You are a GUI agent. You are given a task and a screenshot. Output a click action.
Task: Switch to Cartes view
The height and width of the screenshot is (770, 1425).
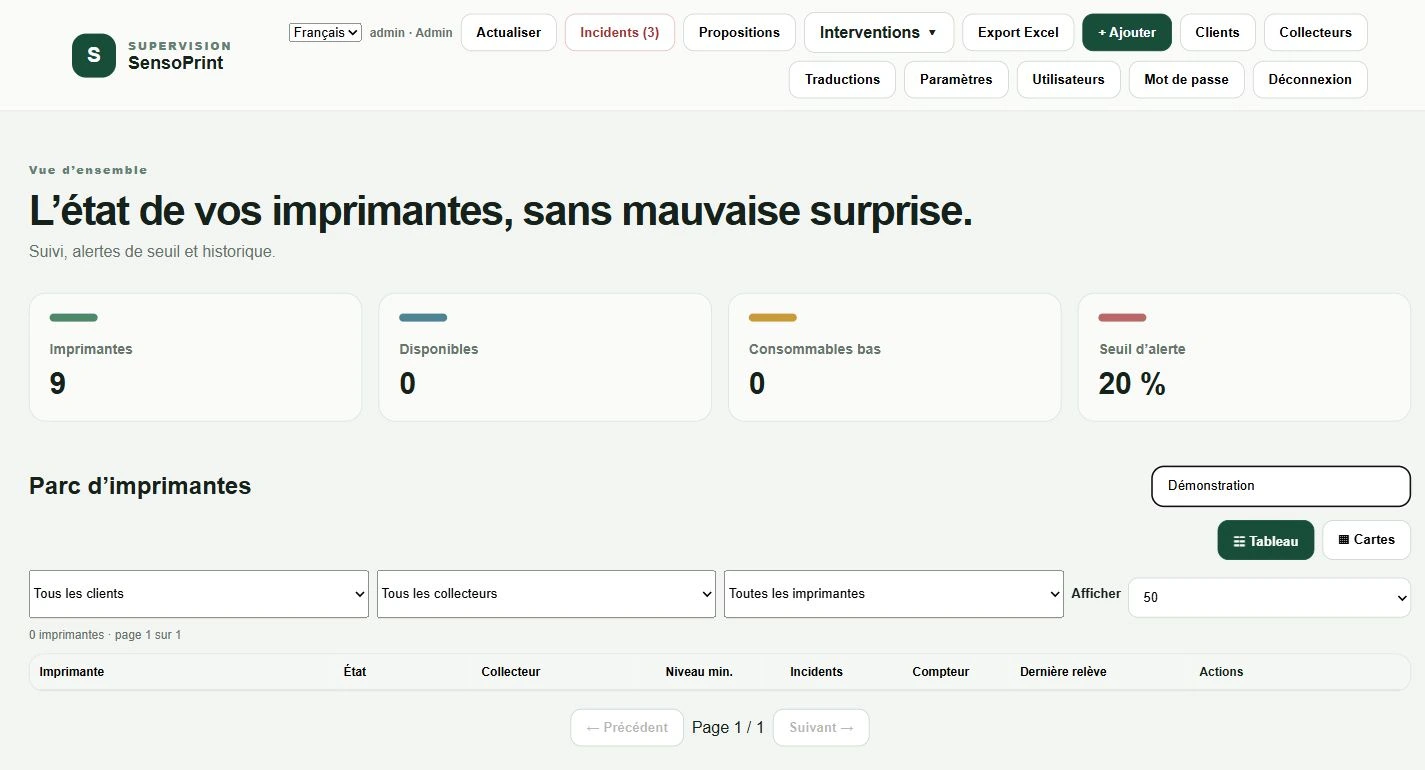(x=1366, y=540)
